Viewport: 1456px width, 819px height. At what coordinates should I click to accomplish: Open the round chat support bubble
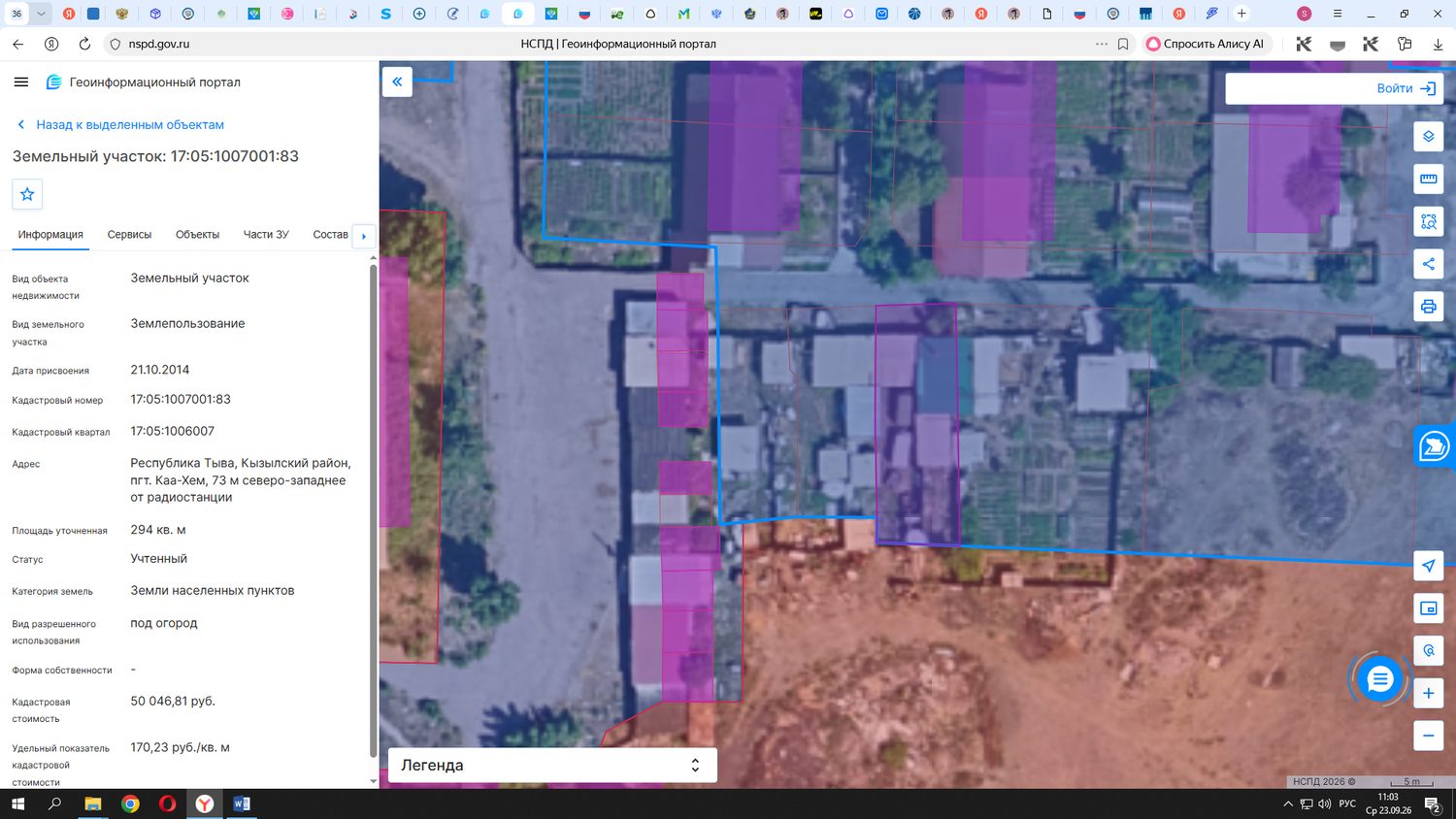click(x=1379, y=679)
